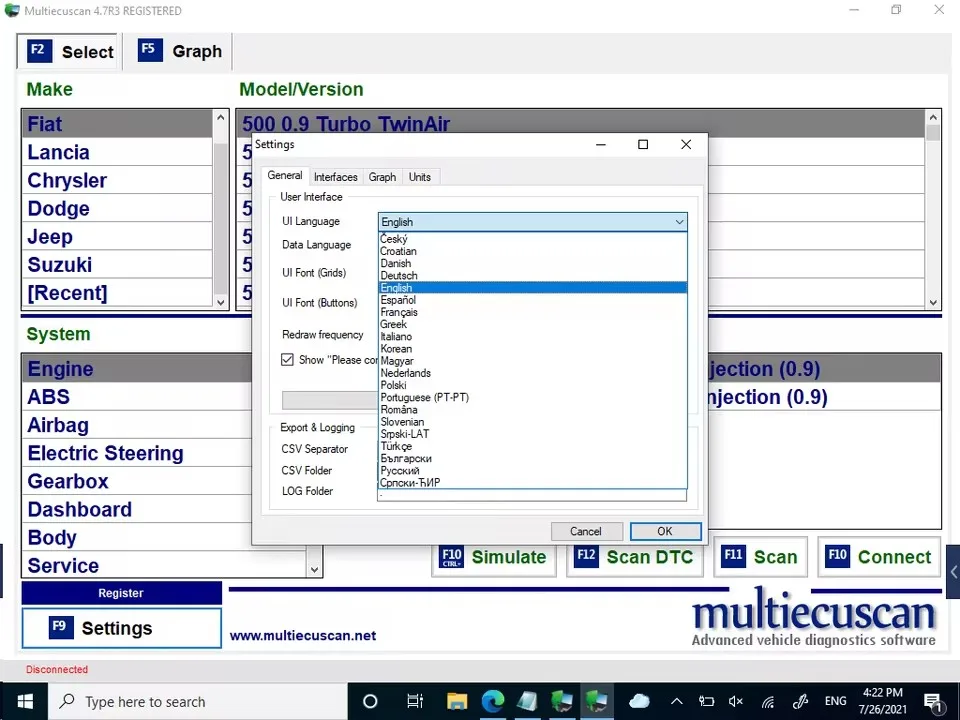The width and height of the screenshot is (960, 720).
Task: Choose Deutsch from the language list
Action: [x=399, y=276]
